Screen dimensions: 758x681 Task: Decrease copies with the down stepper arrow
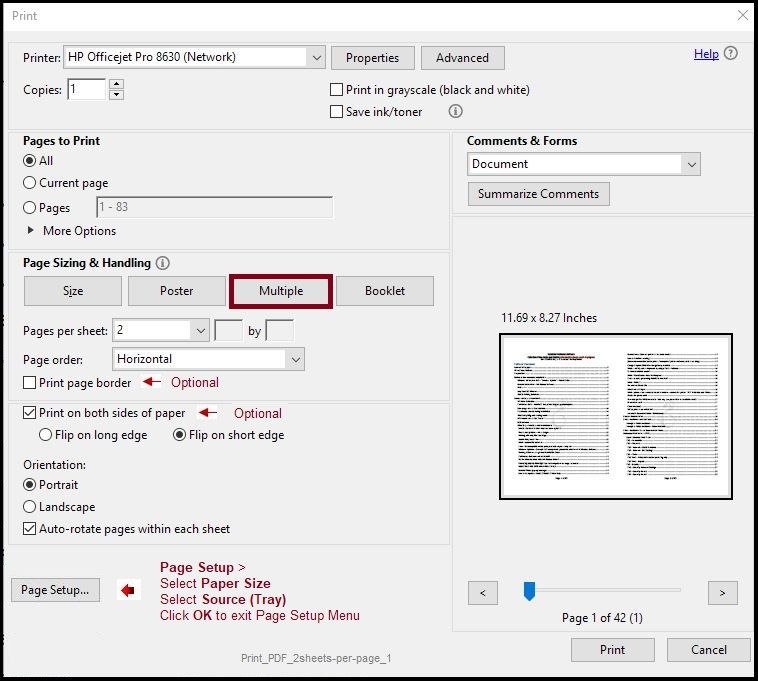(x=116, y=95)
